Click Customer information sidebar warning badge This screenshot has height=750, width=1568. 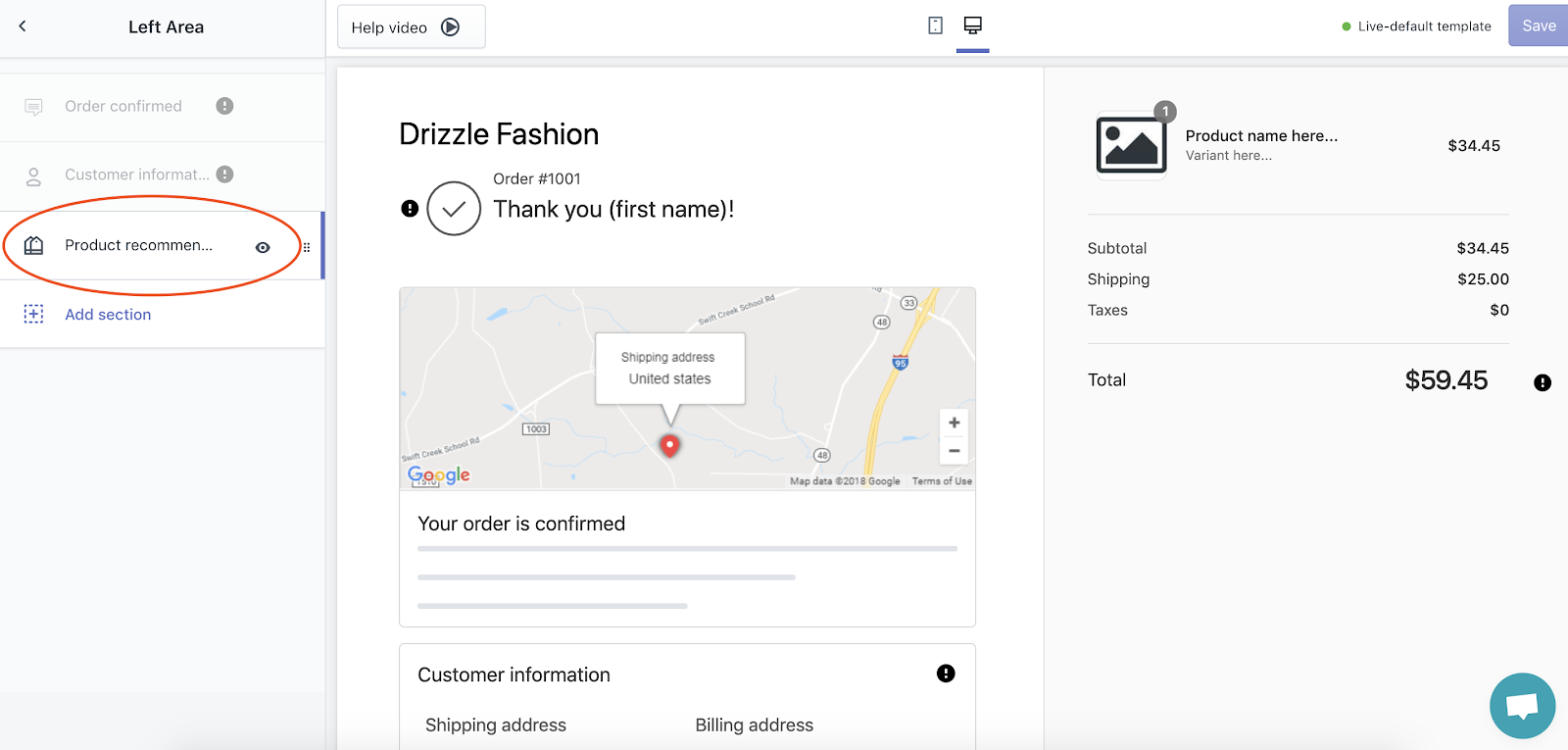coord(224,175)
